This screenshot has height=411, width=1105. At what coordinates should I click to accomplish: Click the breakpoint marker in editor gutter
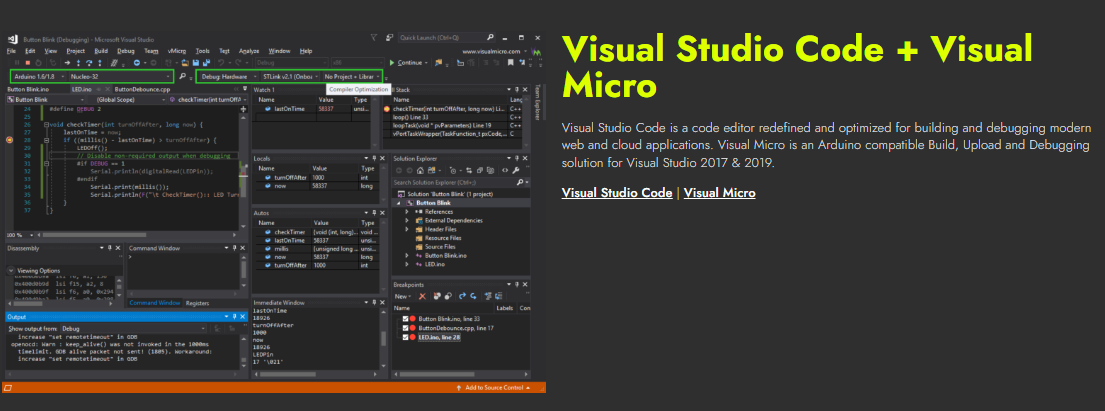pyautogui.click(x=10, y=141)
